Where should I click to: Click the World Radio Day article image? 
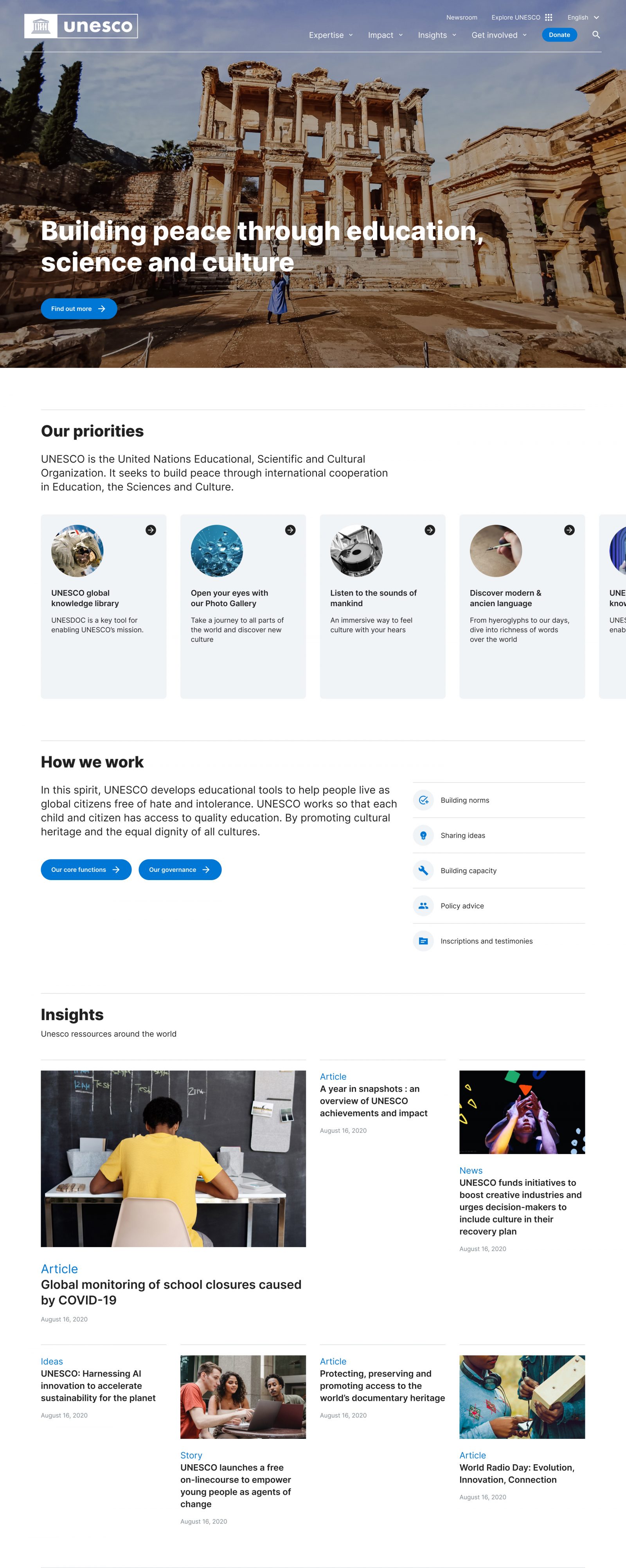[522, 1396]
